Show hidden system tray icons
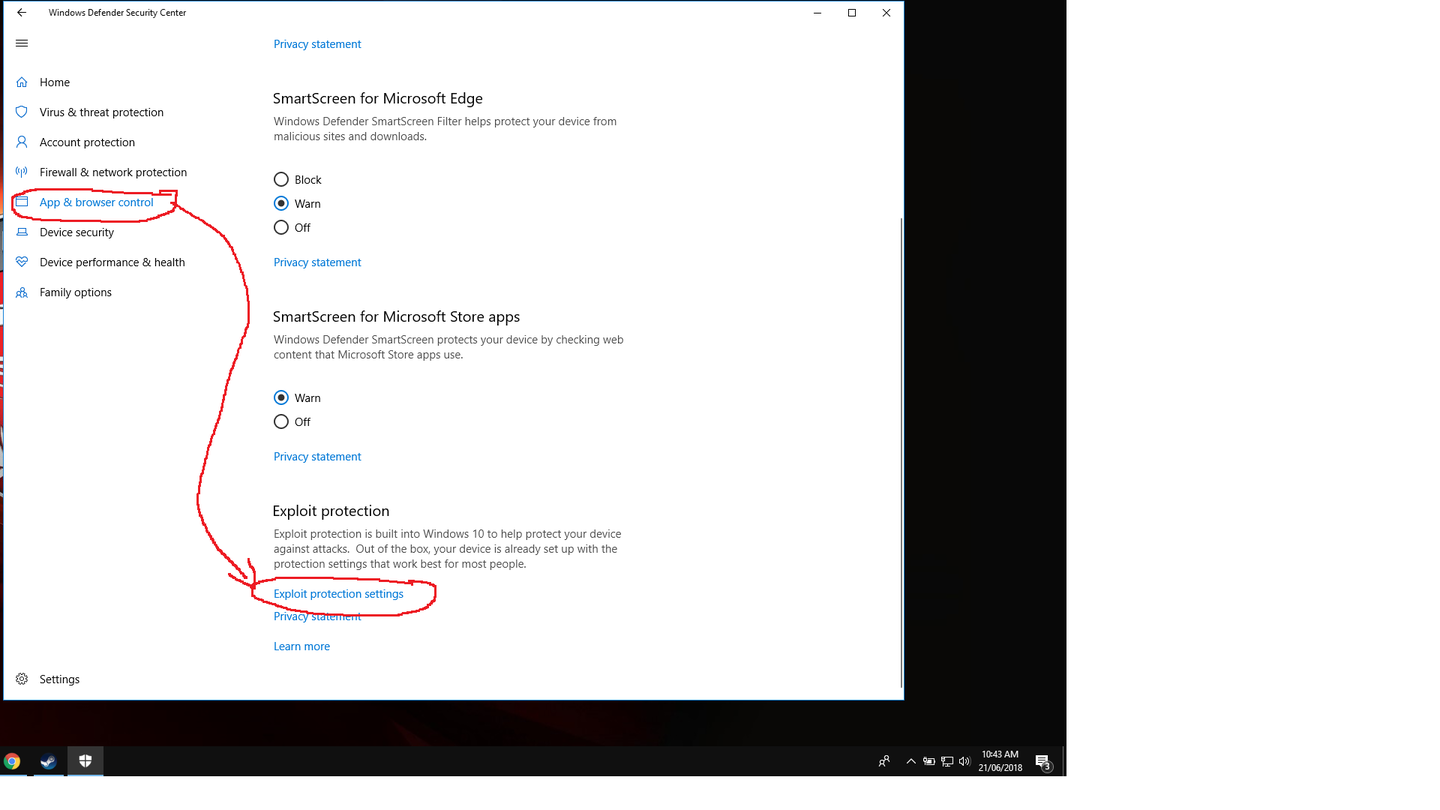This screenshot has width=1440, height=810. pyautogui.click(x=911, y=761)
